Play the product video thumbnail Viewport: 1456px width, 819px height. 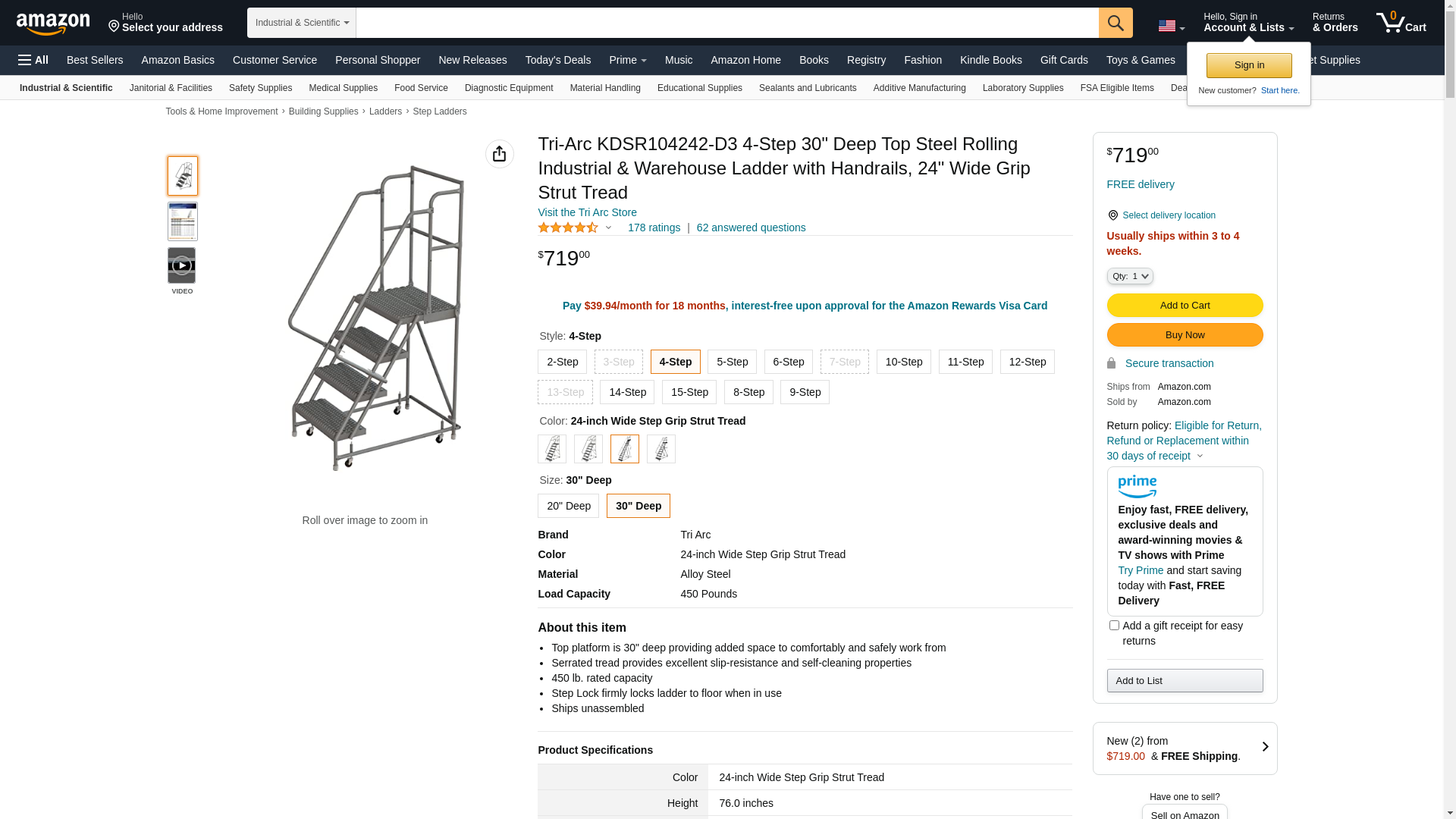182,266
